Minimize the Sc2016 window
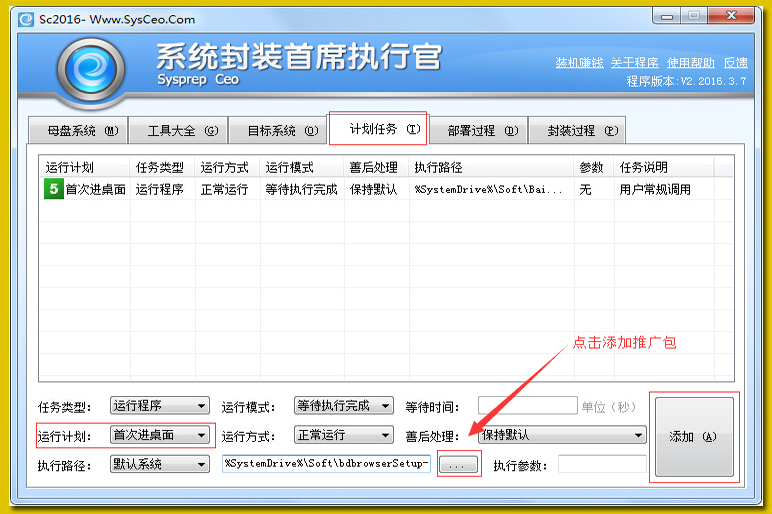The width and height of the screenshot is (772, 514). click(667, 16)
